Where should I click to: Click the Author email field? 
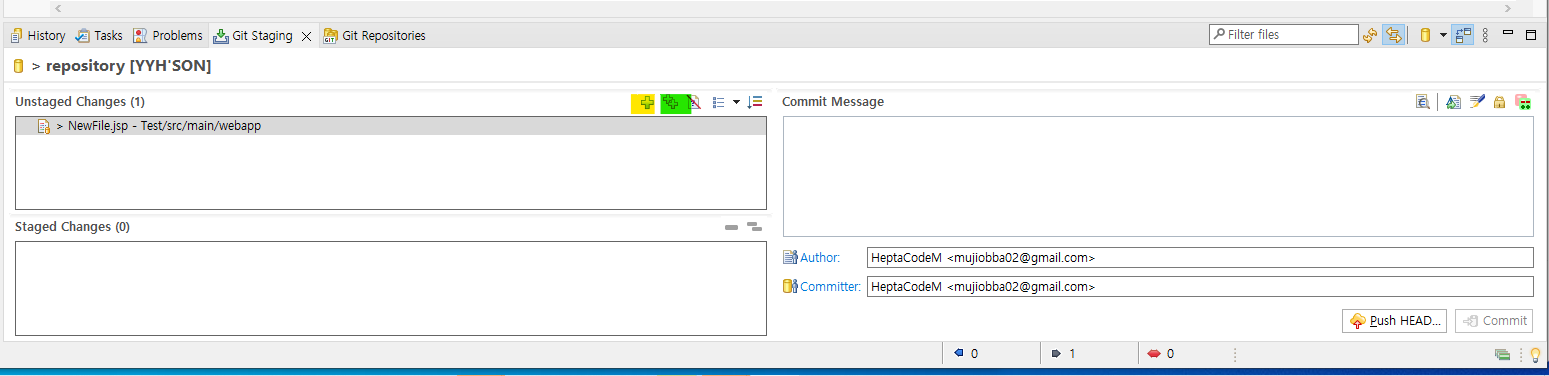[x=1200, y=257]
